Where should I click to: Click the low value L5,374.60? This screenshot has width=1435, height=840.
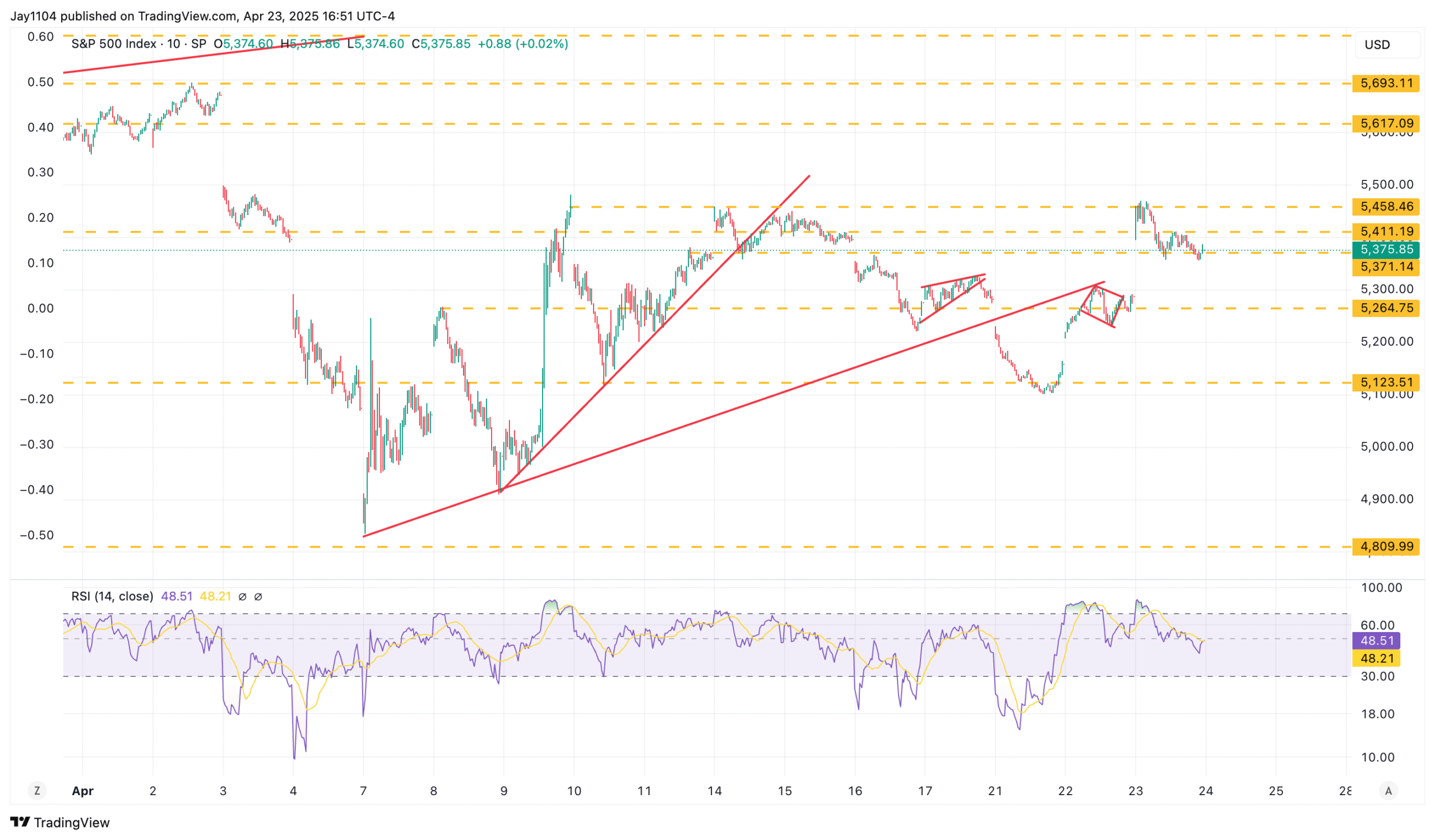[376, 44]
